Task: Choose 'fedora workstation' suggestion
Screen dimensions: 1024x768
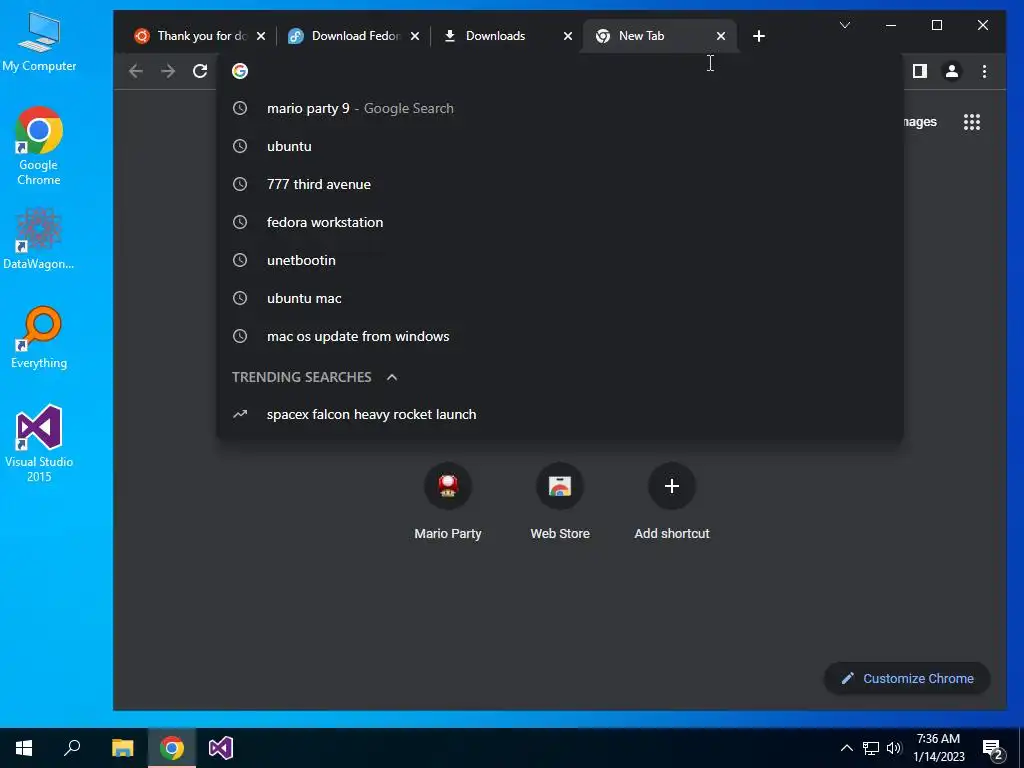Action: click(560, 222)
